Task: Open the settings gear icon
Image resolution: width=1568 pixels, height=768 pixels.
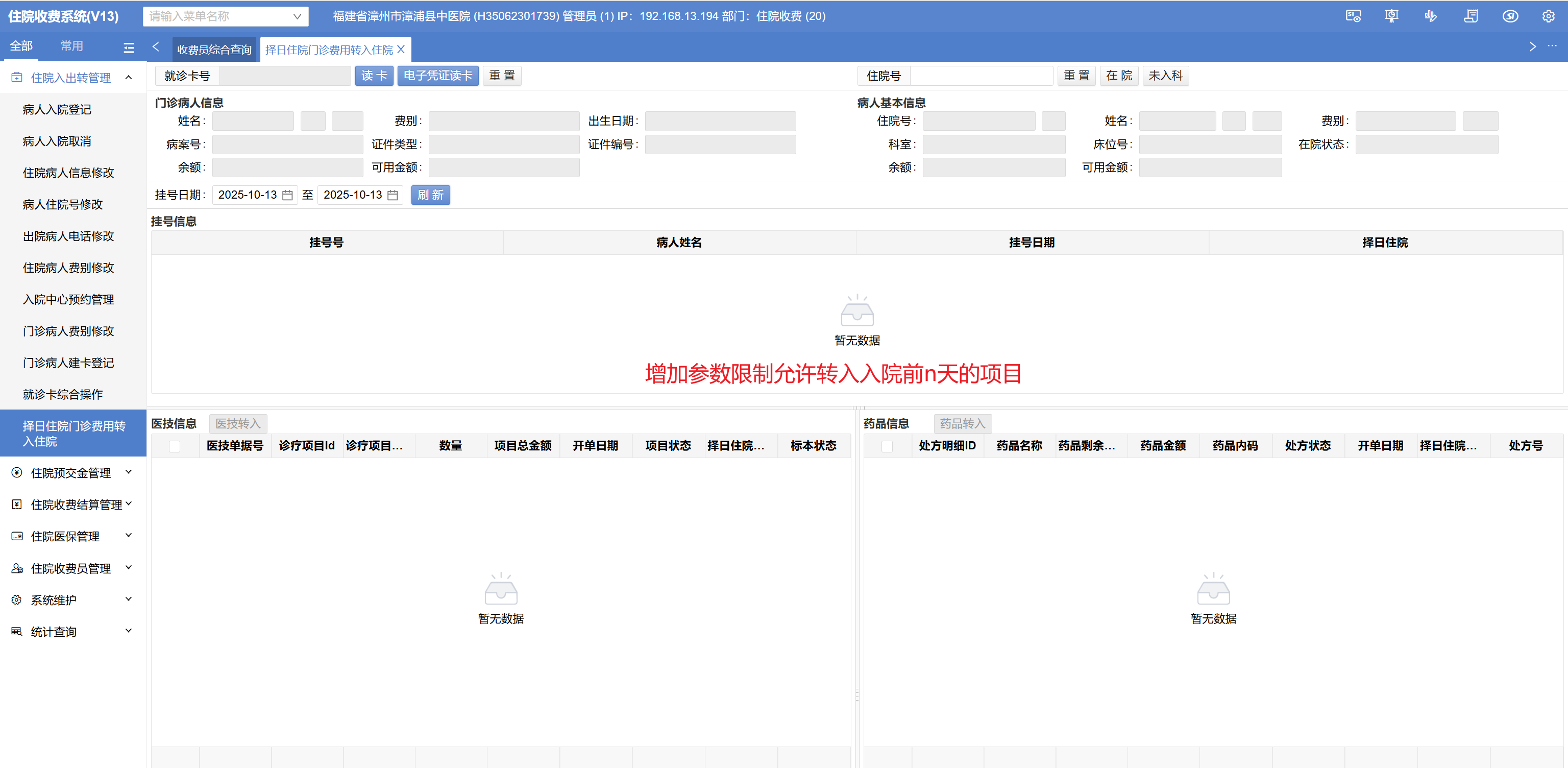Action: coord(1549,16)
